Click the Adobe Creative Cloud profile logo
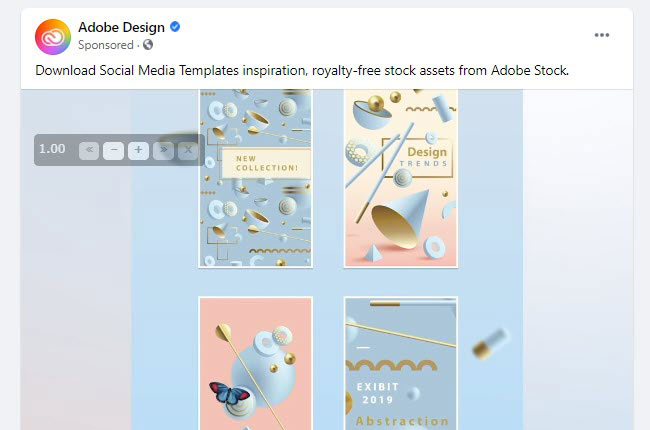The width and height of the screenshot is (650, 430). (x=52, y=36)
